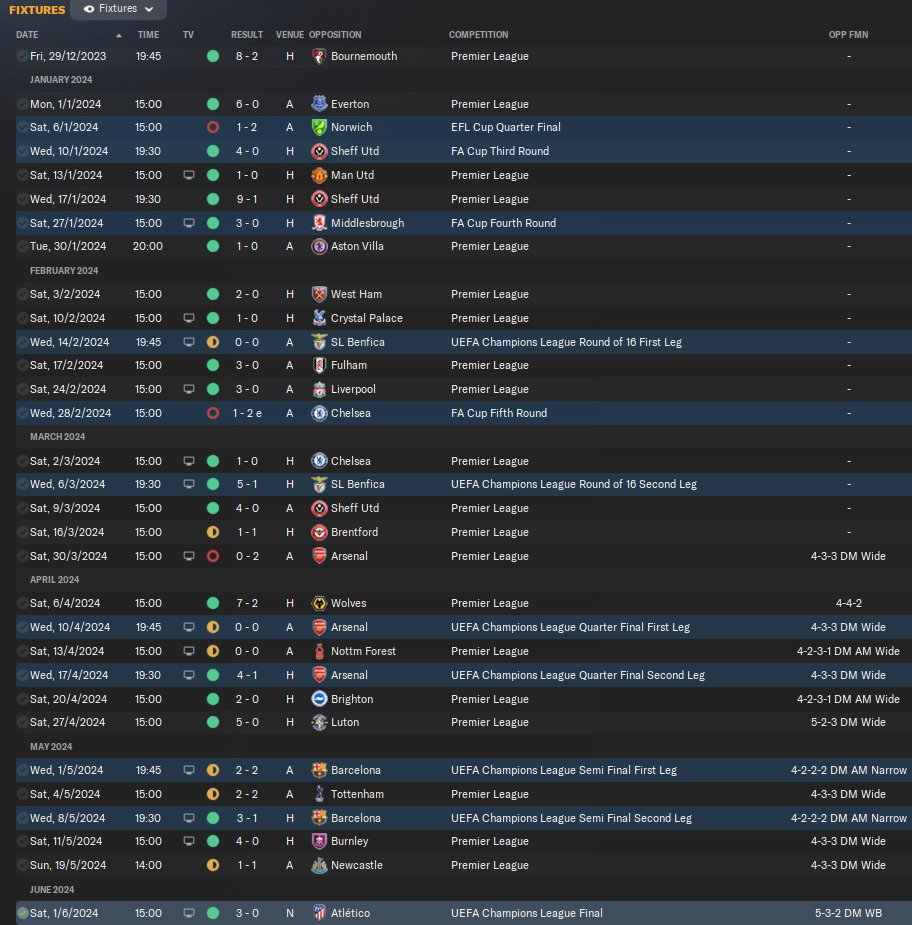Viewport: 912px width, 925px height.
Task: Click the draw indicator for Brentford match
Action: 213,532
